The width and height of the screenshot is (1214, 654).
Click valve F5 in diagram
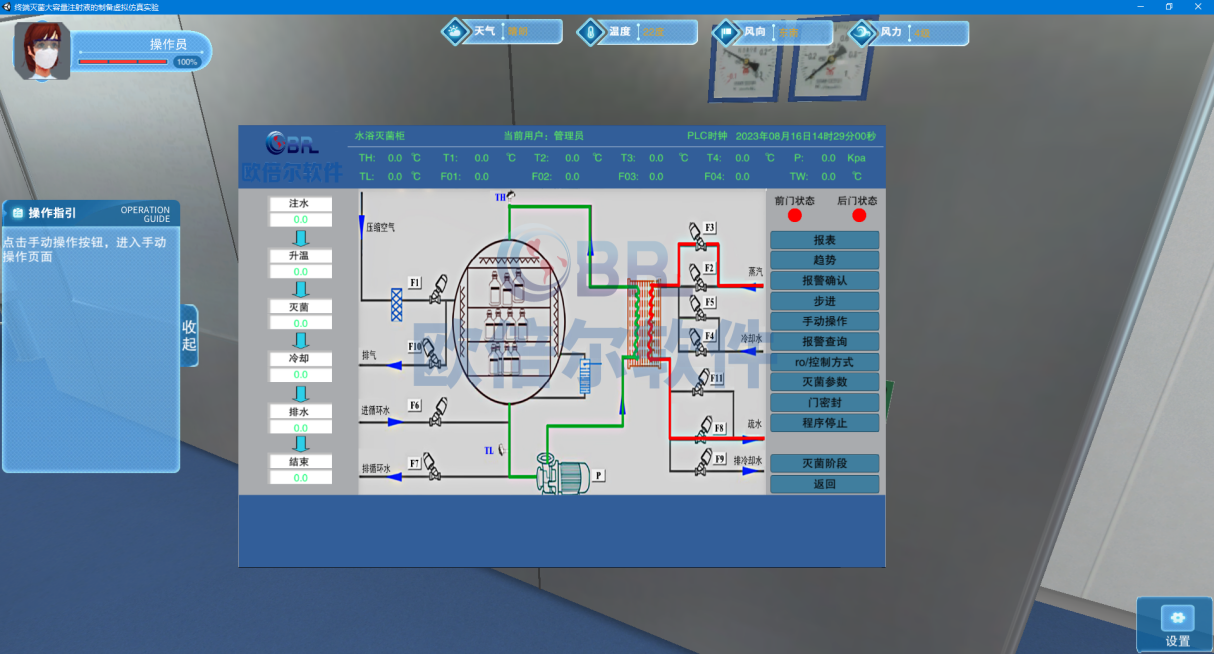click(x=698, y=310)
